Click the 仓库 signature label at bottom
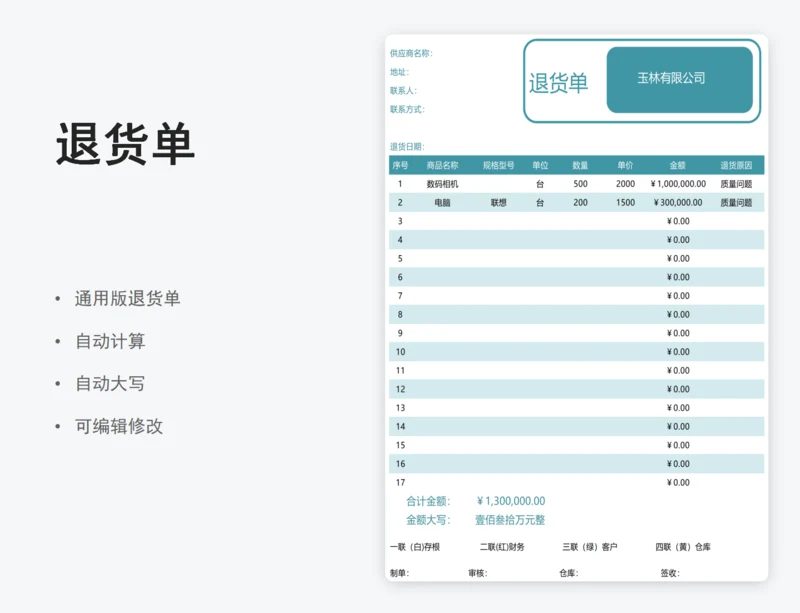 coord(569,573)
